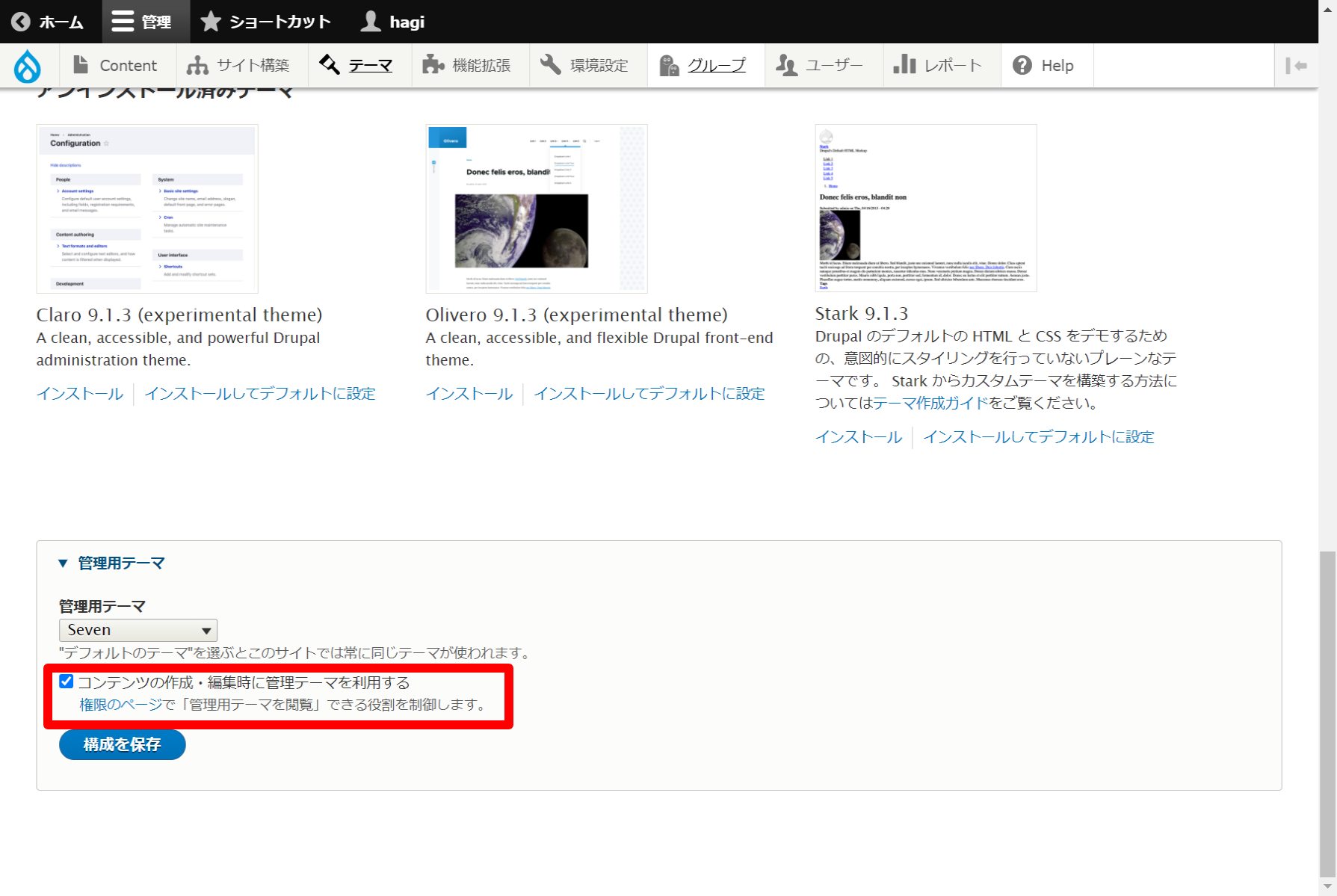The image size is (1337, 896).
Task: Click the ショートカット star icon
Action: [211, 22]
